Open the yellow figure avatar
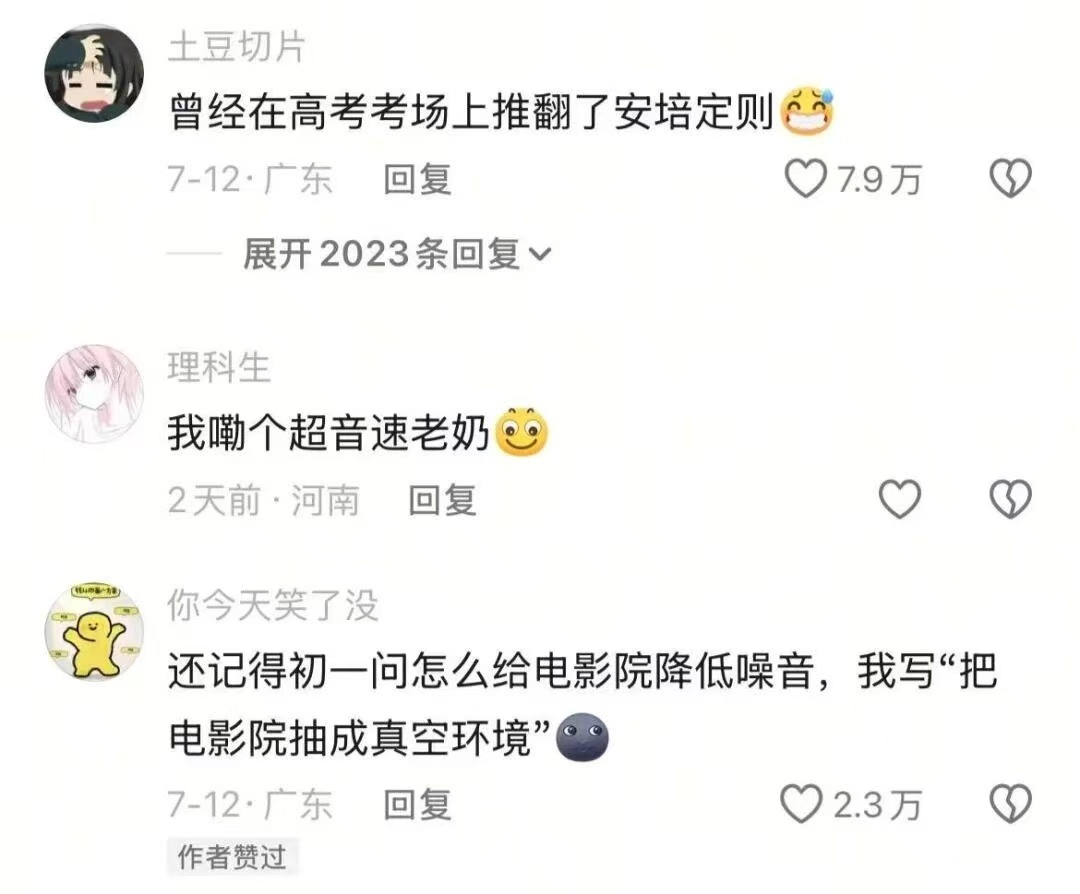 94,630
